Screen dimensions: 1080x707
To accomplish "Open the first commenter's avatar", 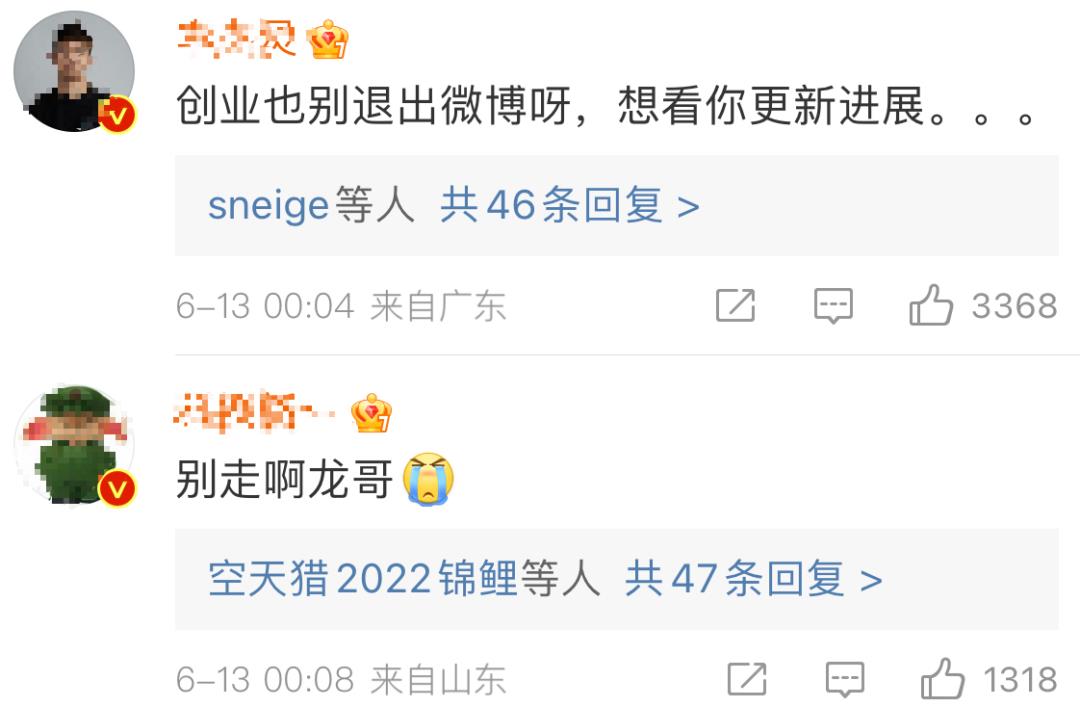I will pyautogui.click(x=74, y=71).
